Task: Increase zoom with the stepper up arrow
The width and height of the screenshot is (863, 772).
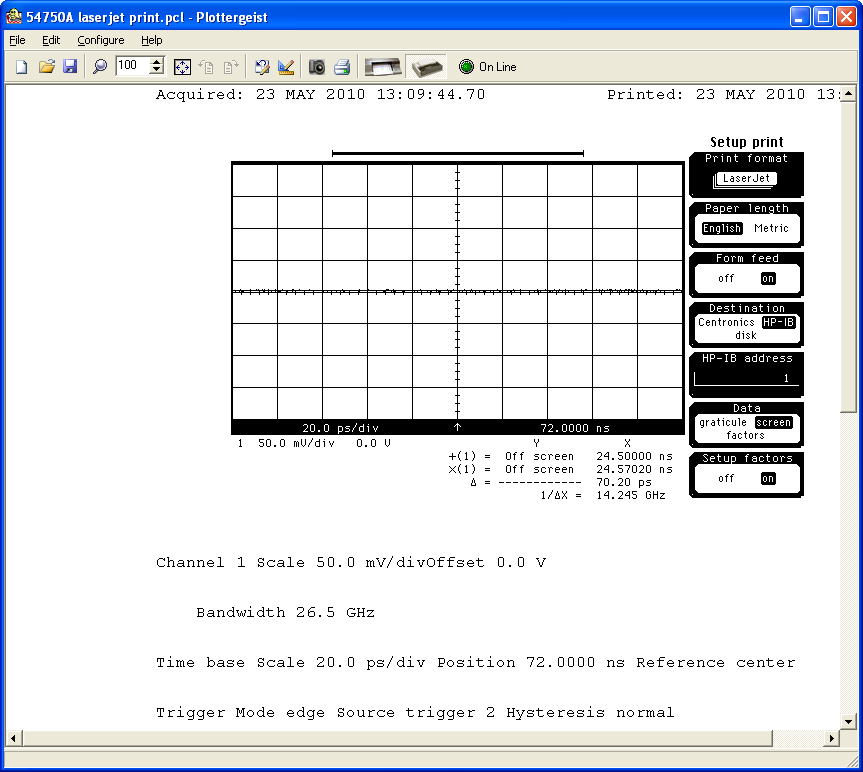Action: tap(158, 62)
